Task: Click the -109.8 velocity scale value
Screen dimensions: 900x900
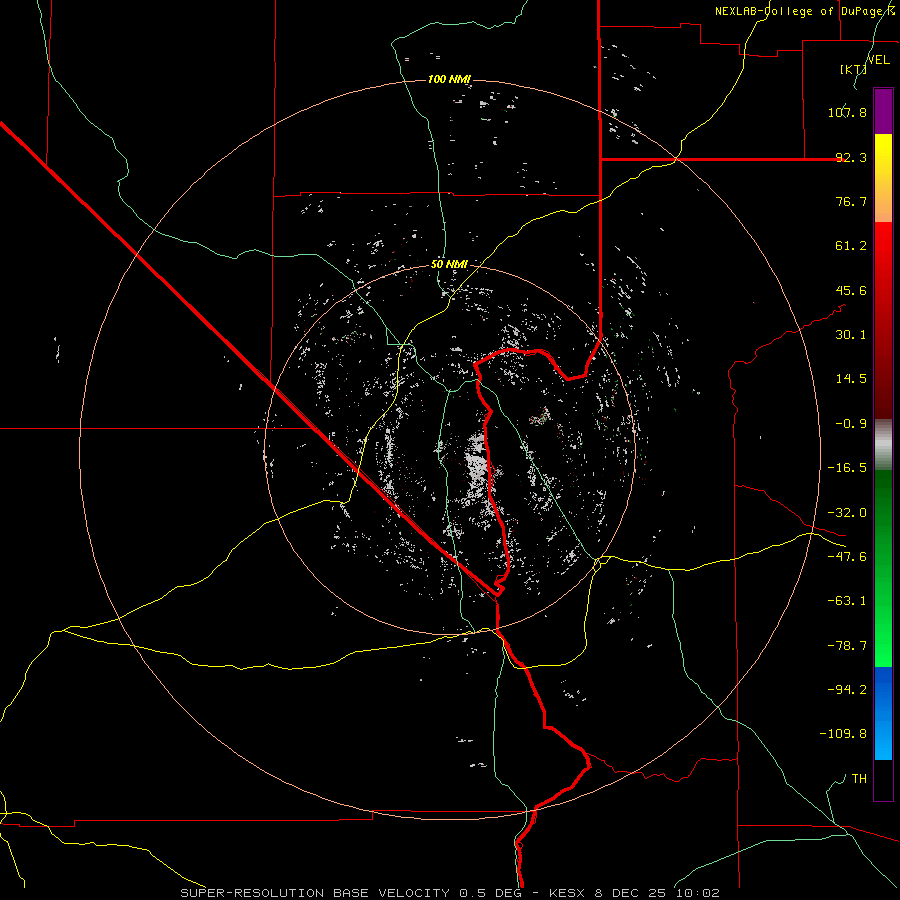Action: 843,734
